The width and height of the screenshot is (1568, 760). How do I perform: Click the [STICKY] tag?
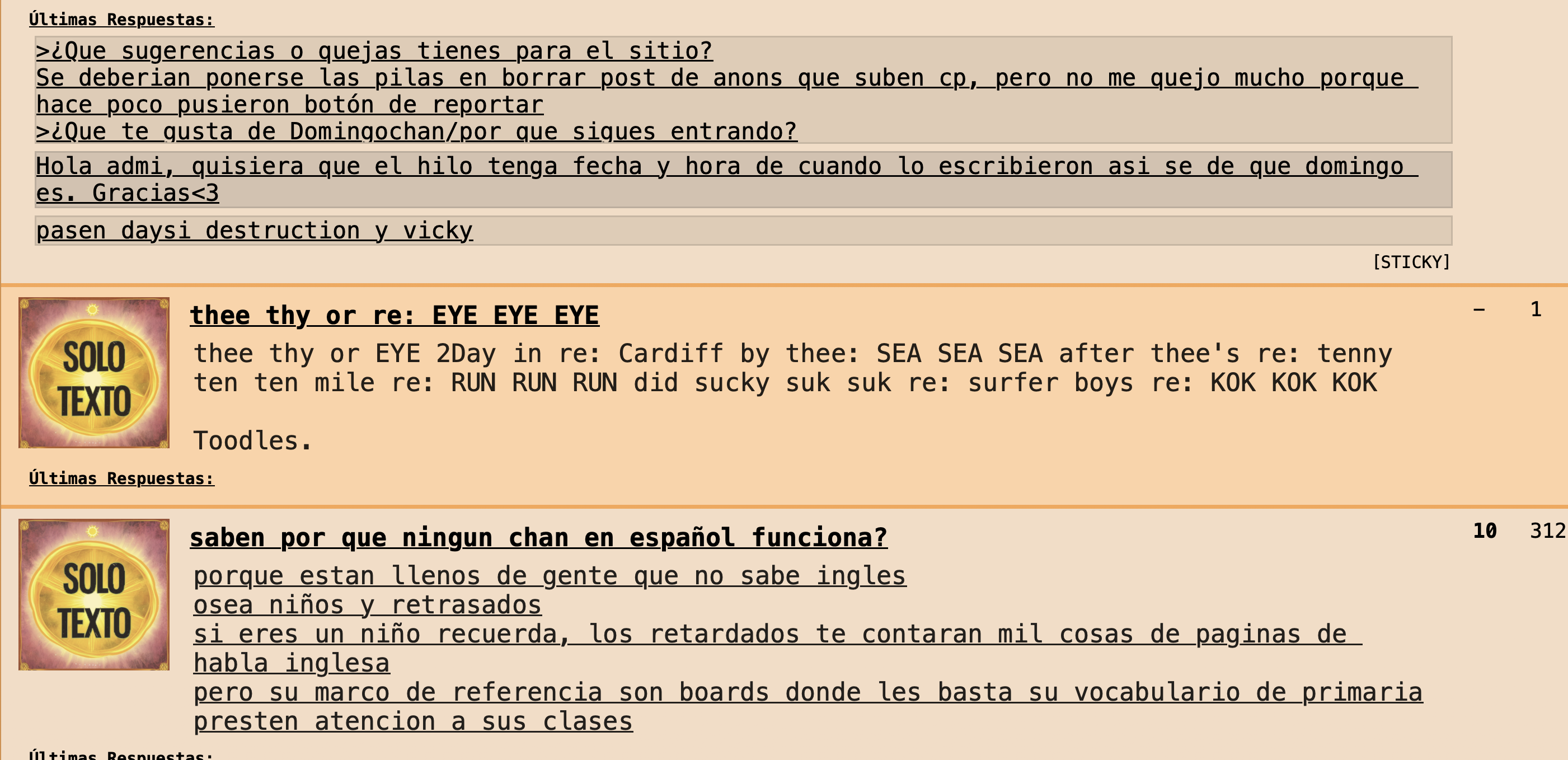coord(1411,262)
